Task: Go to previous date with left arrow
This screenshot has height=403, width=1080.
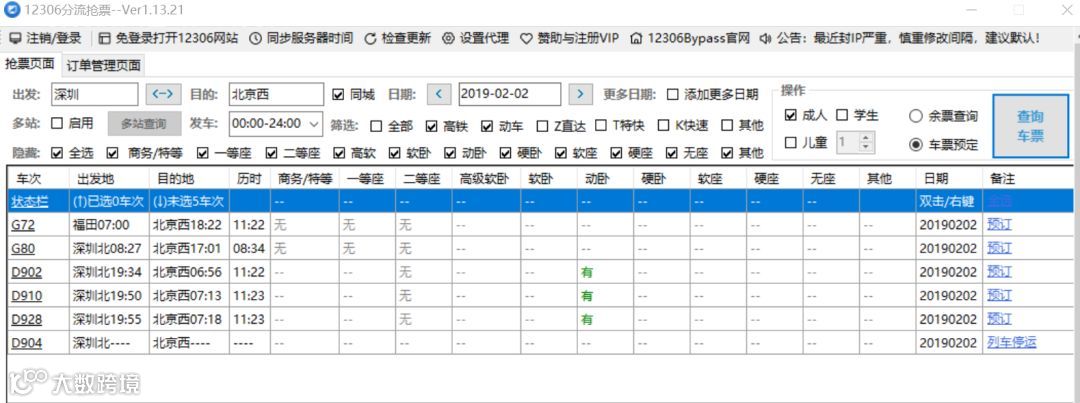Action: click(439, 94)
